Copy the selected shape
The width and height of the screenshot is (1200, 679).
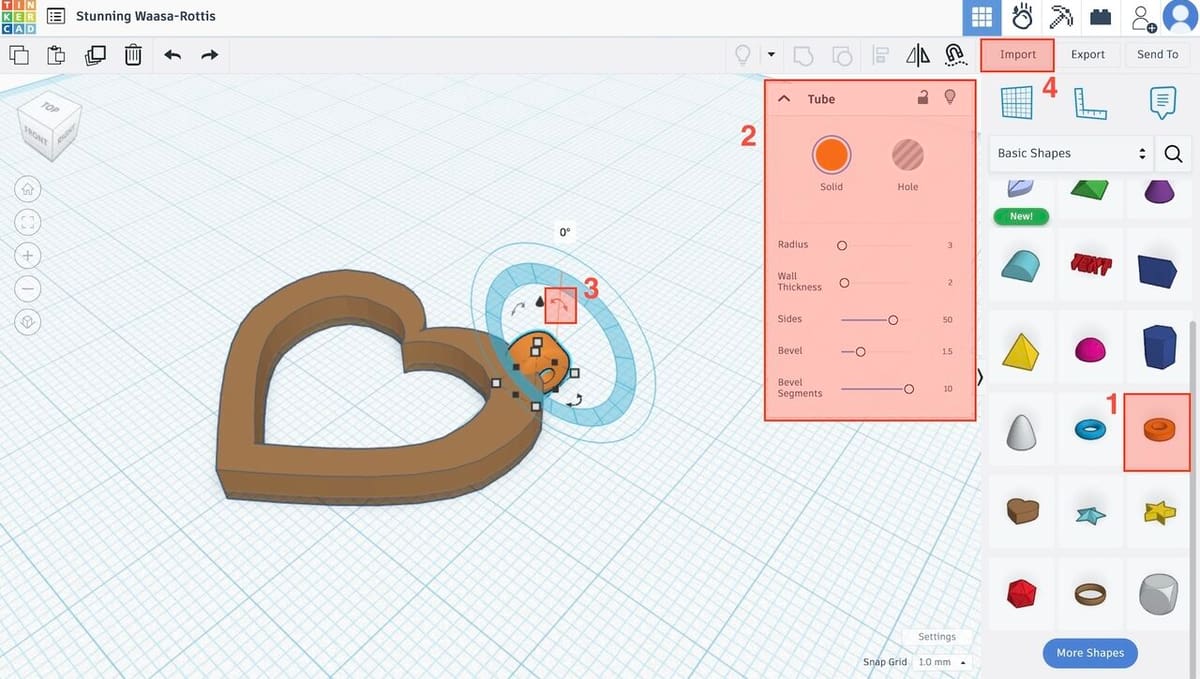tap(19, 55)
